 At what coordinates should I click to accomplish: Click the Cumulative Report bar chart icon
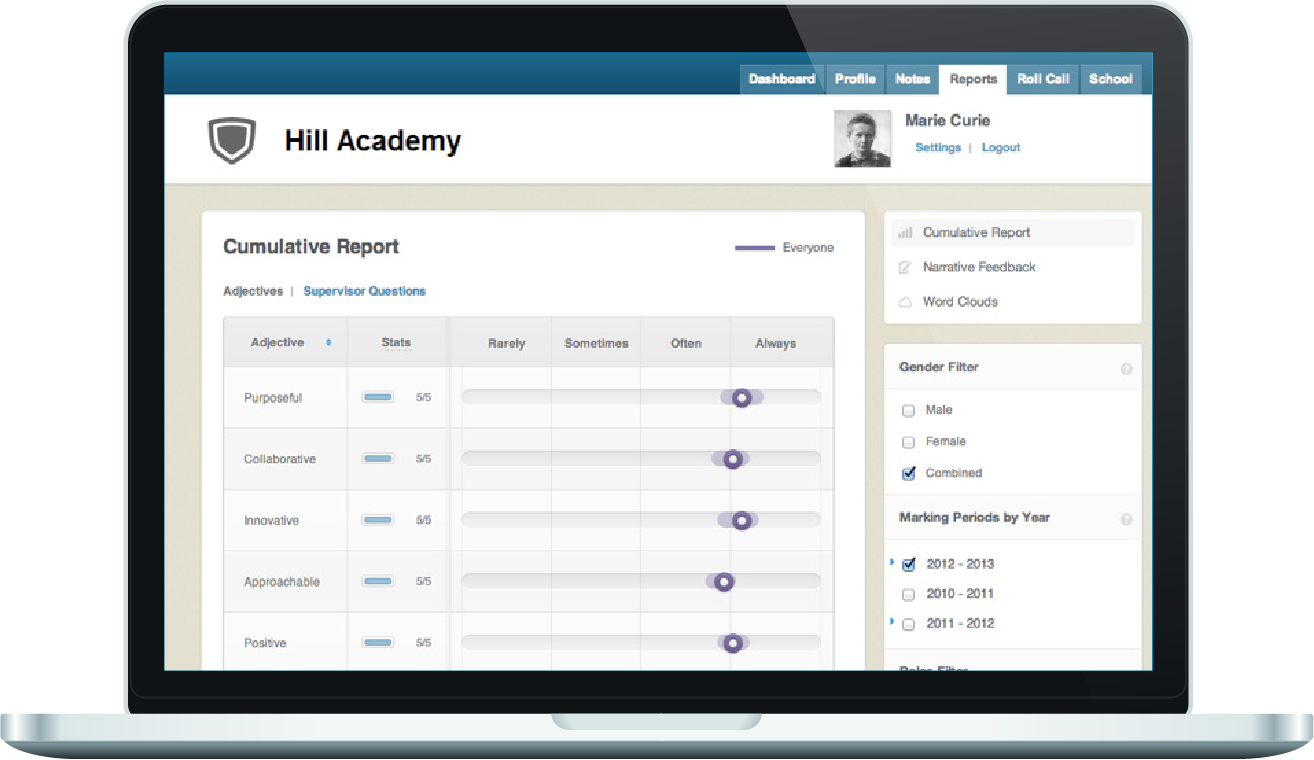click(x=905, y=233)
